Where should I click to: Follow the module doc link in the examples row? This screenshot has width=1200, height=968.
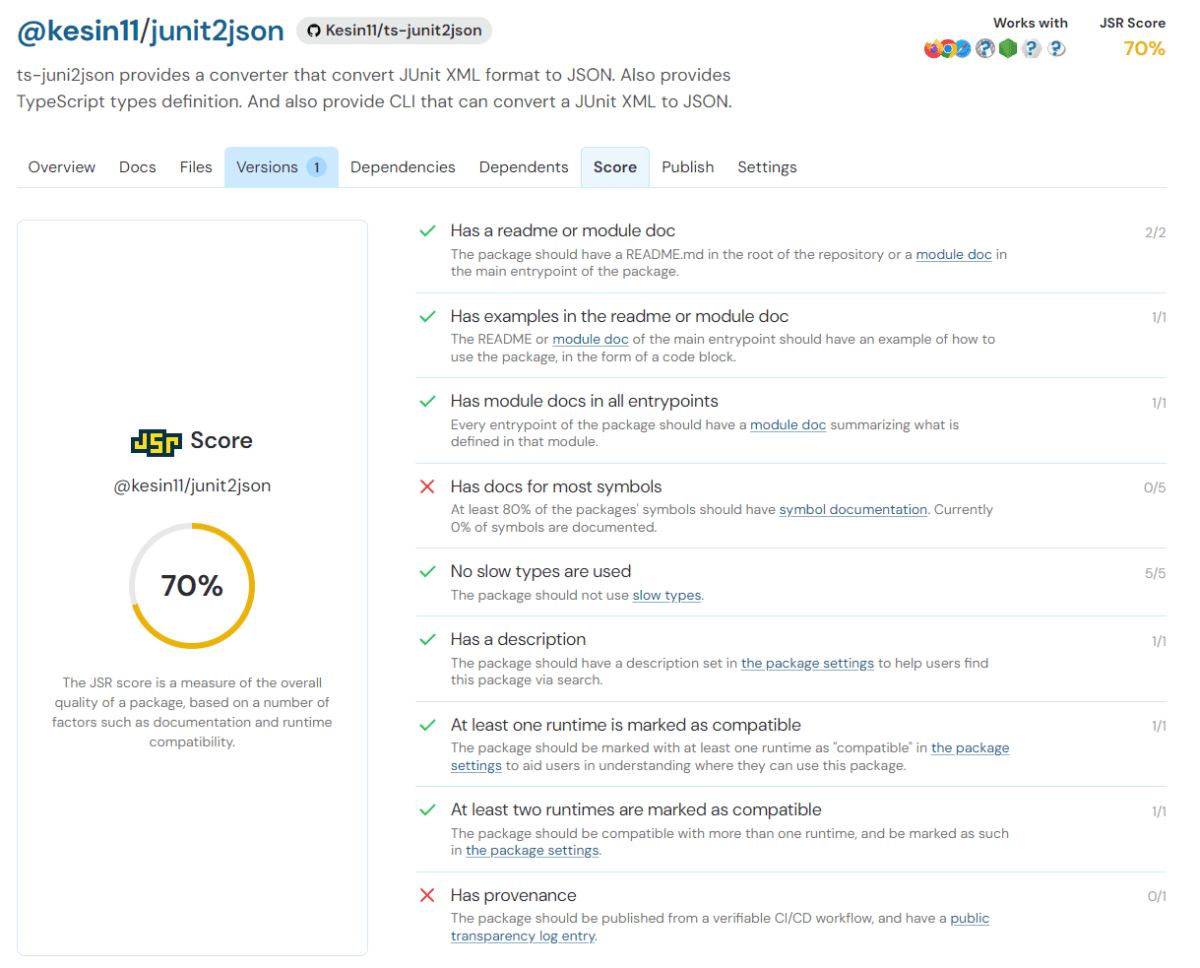point(591,339)
